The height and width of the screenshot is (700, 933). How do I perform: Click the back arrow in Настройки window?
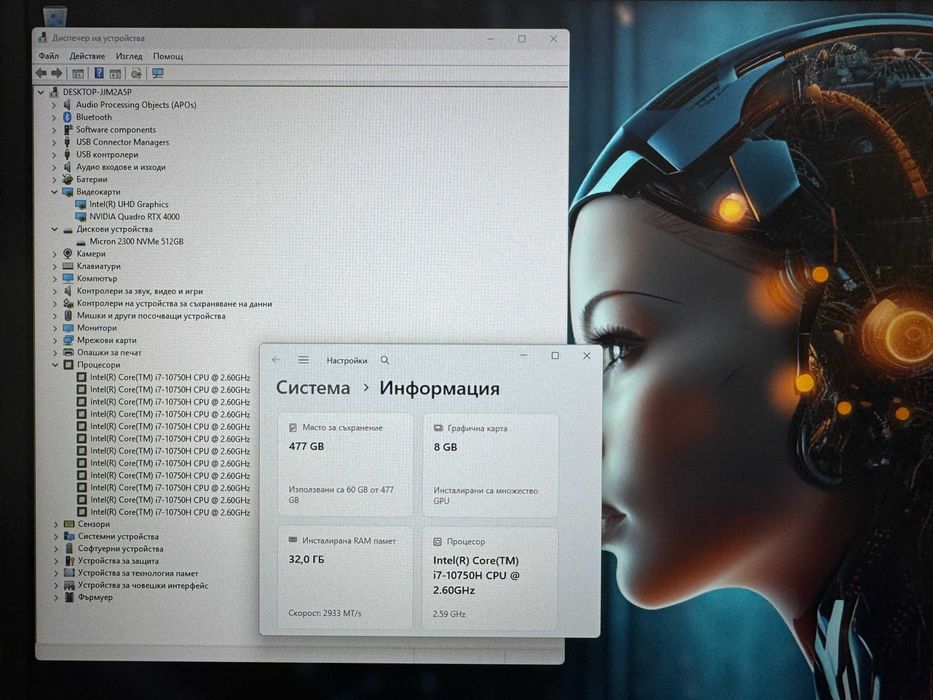(275, 360)
